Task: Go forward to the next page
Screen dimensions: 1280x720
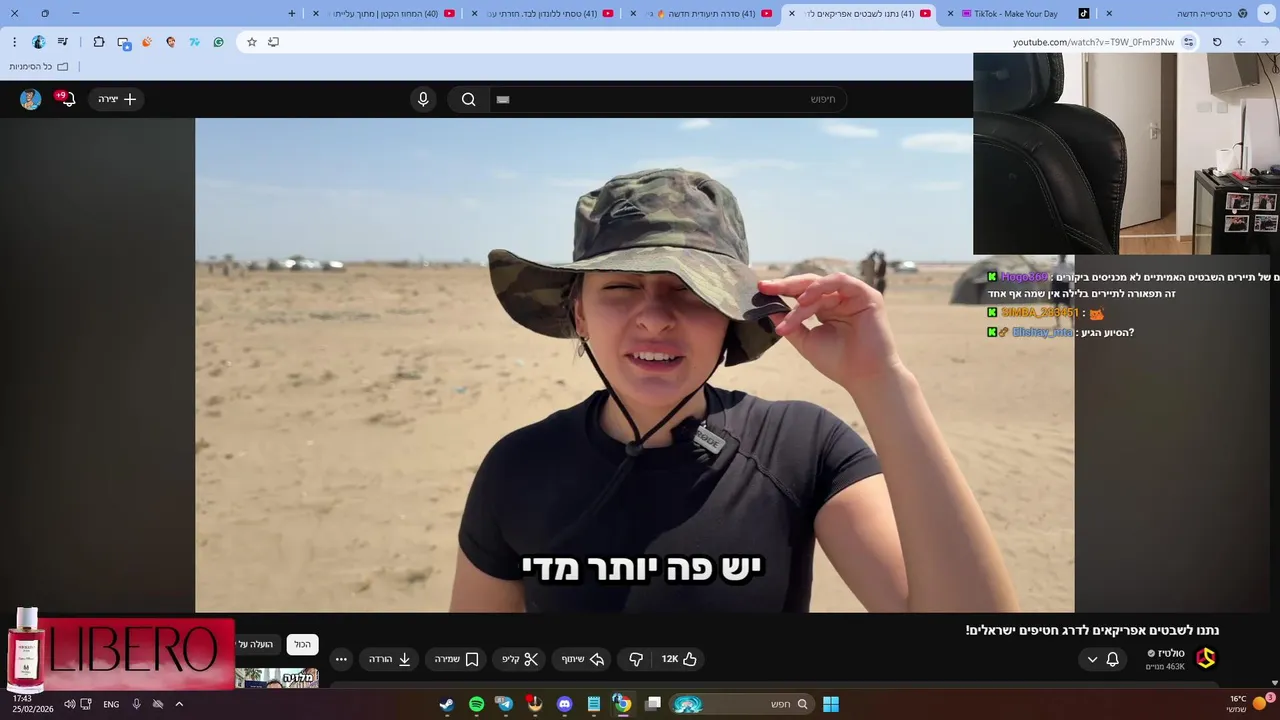Action: [1241, 42]
